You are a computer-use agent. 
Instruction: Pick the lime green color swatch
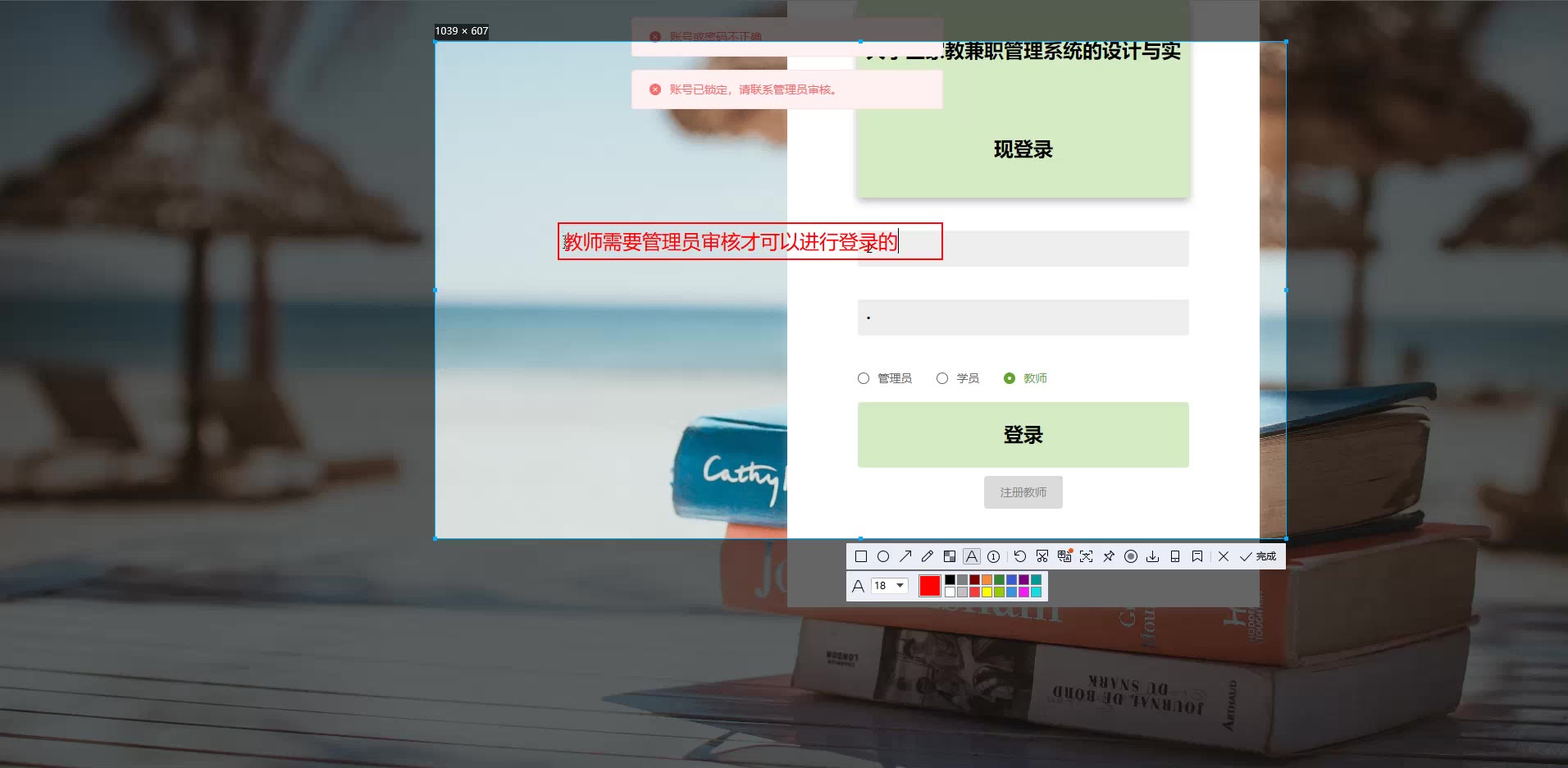coord(1000,592)
